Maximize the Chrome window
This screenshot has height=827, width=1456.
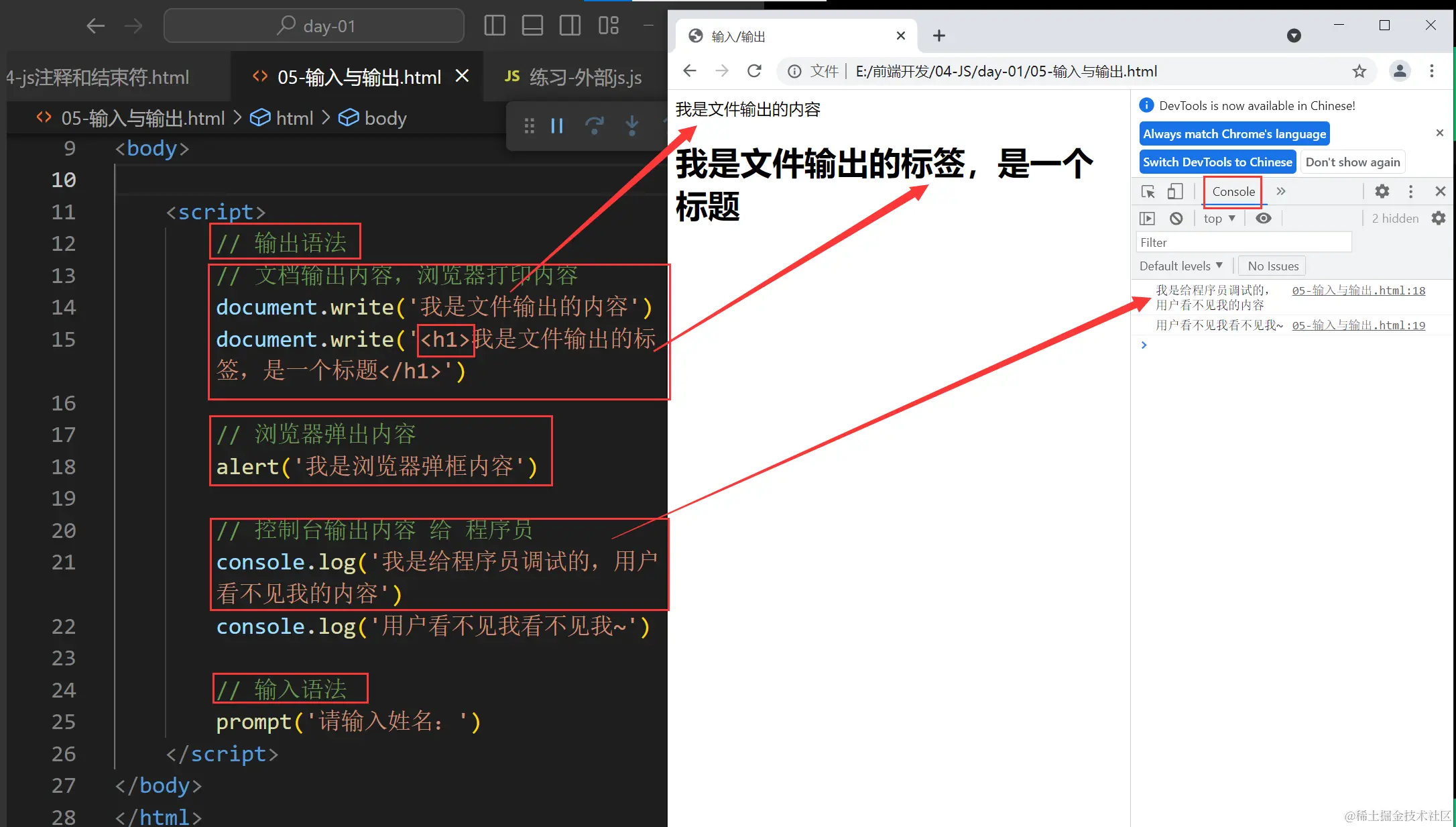coord(1384,25)
